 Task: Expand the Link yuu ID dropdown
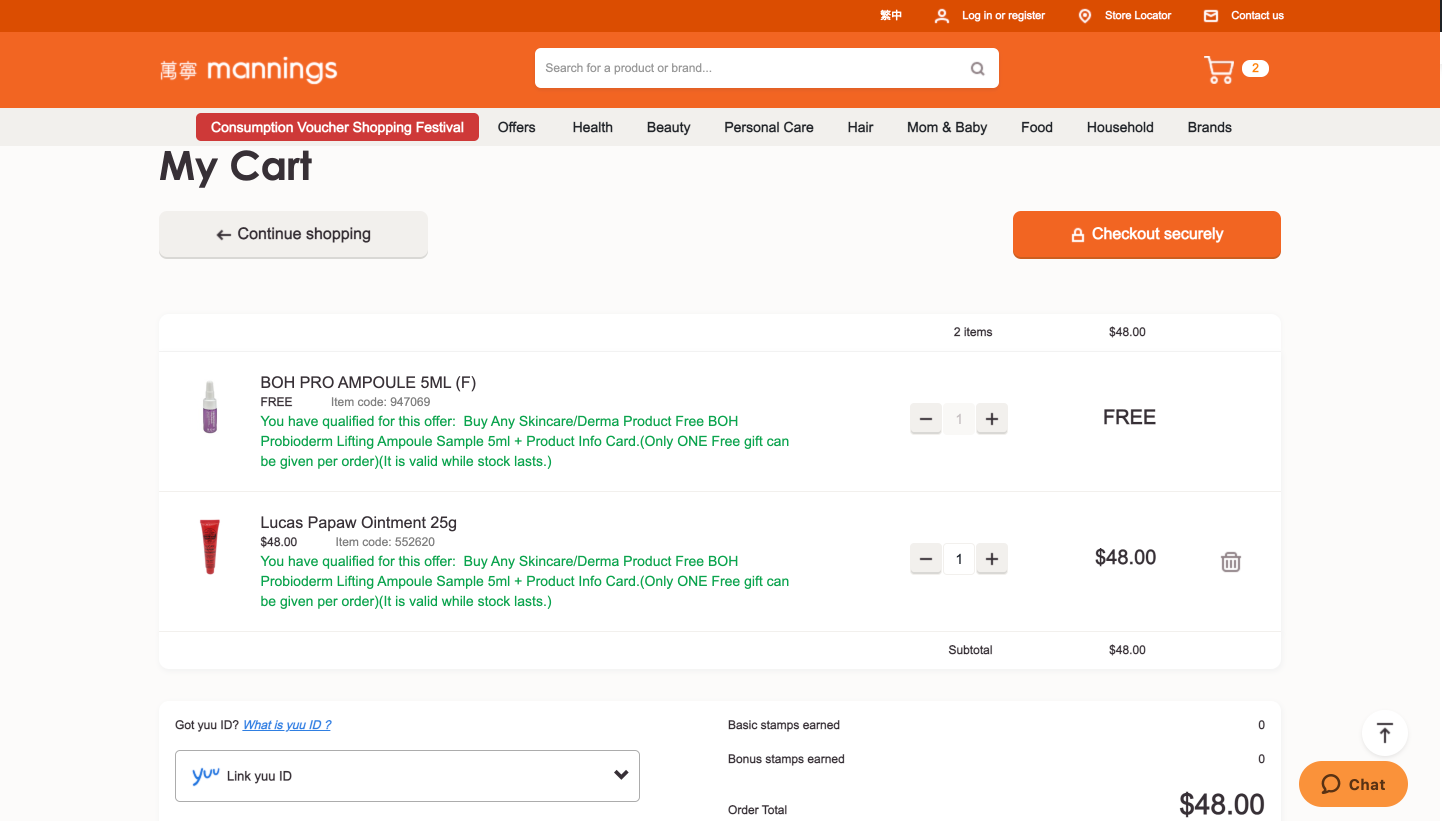(407, 776)
